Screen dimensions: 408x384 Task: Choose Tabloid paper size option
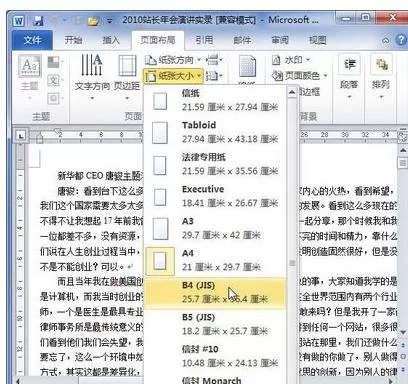215,132
